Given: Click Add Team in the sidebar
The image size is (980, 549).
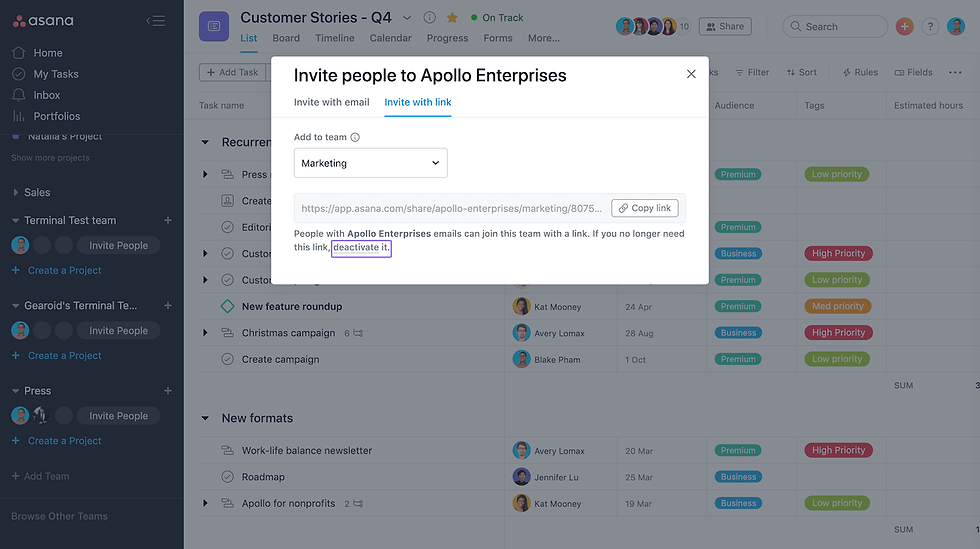Looking at the screenshot, I should click(41, 476).
